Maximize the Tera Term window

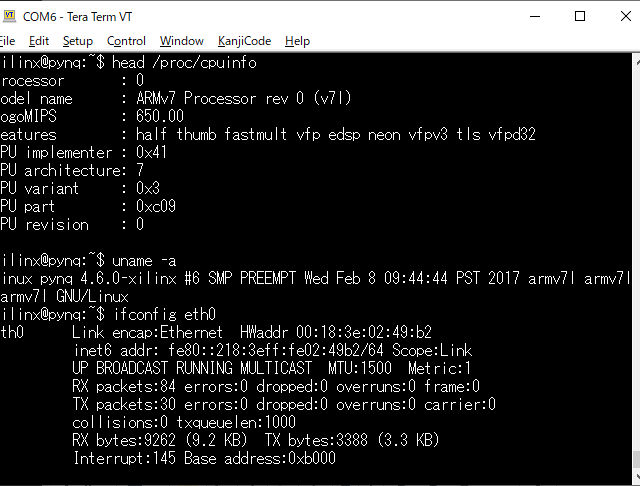(x=580, y=16)
